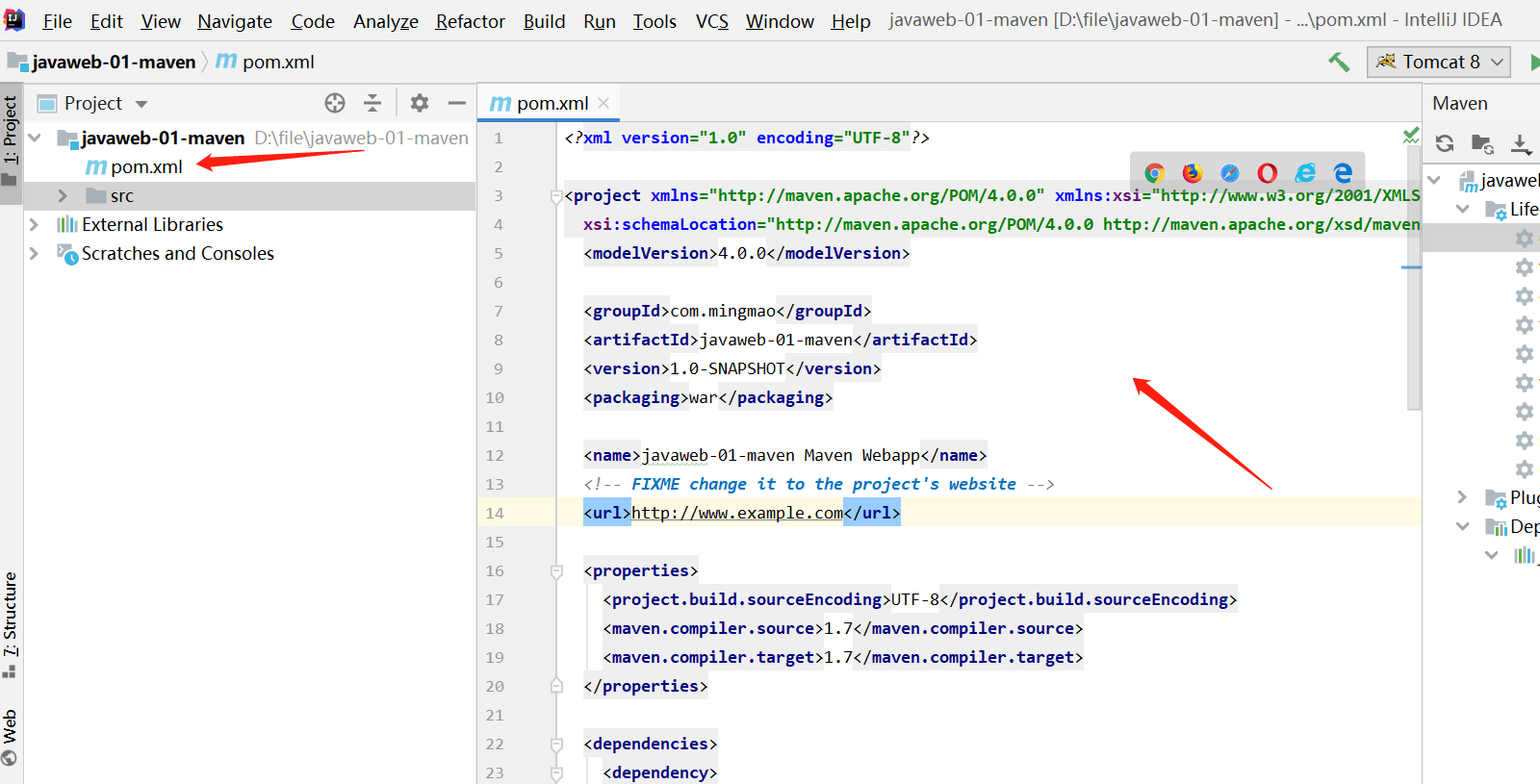
Task: Open the Navigate menu
Action: coord(235,21)
